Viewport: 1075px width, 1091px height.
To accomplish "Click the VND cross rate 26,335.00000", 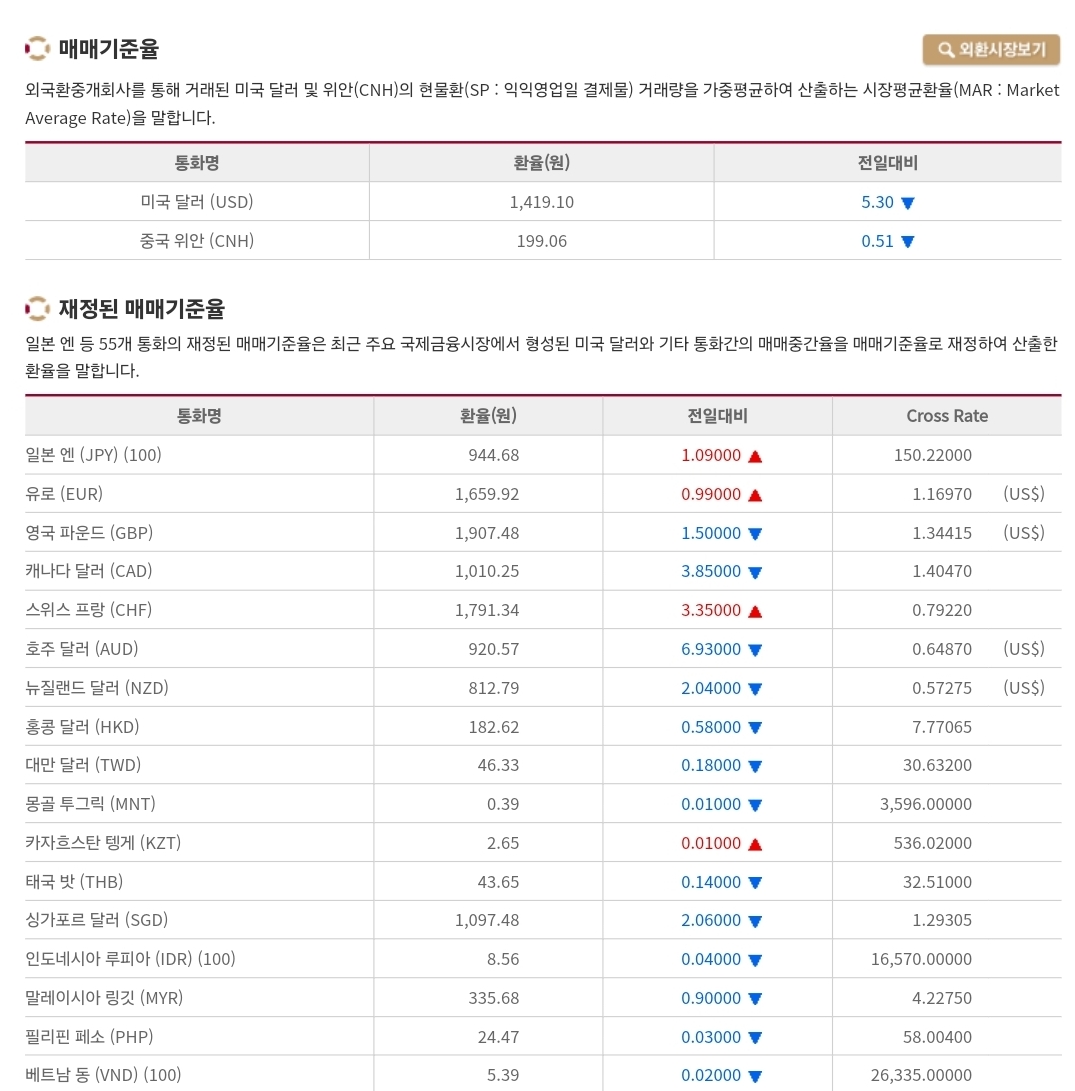I will tap(921, 1075).
